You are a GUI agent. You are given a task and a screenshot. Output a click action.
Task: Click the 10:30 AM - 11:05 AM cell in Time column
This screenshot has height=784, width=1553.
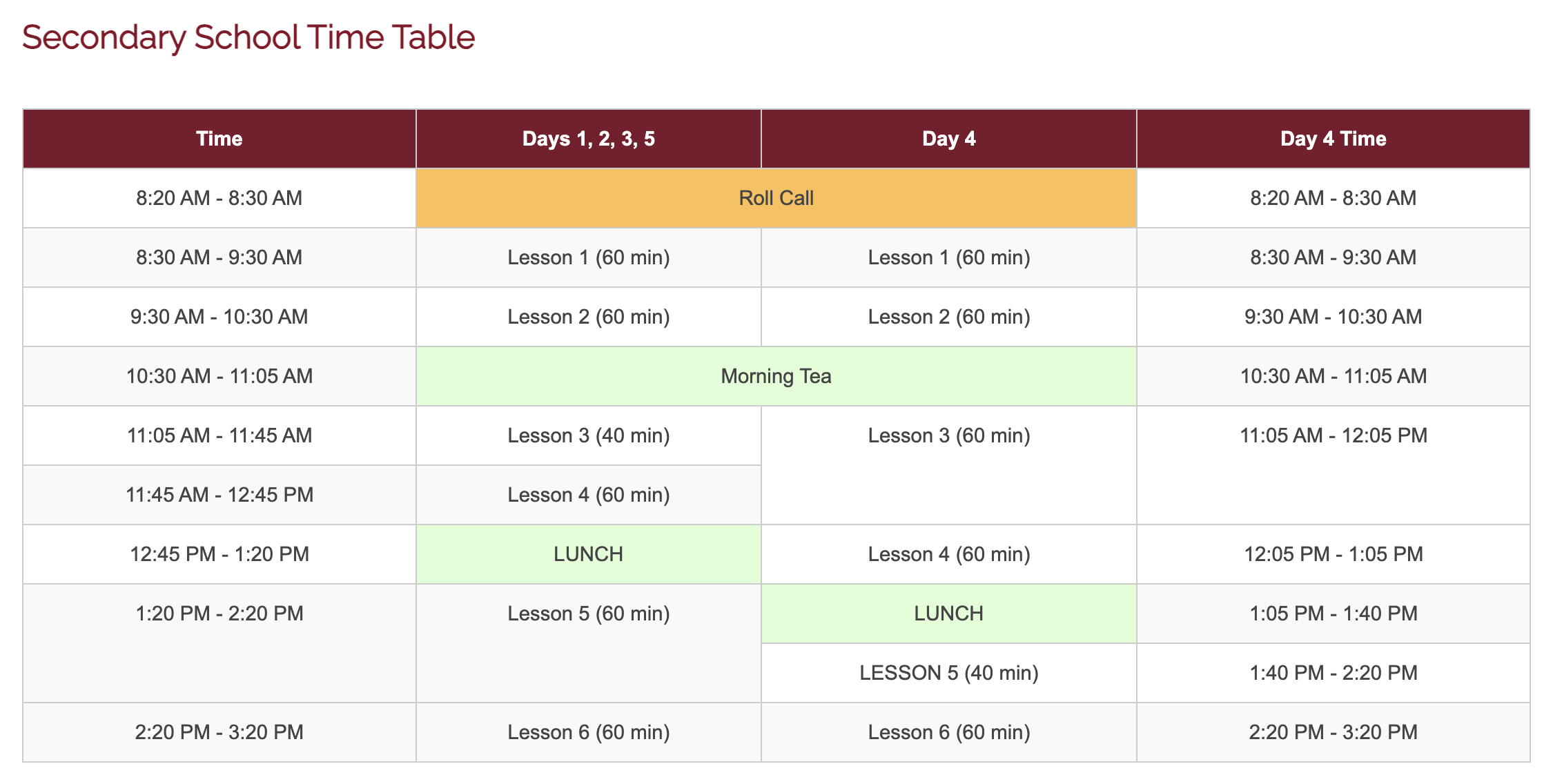click(219, 376)
